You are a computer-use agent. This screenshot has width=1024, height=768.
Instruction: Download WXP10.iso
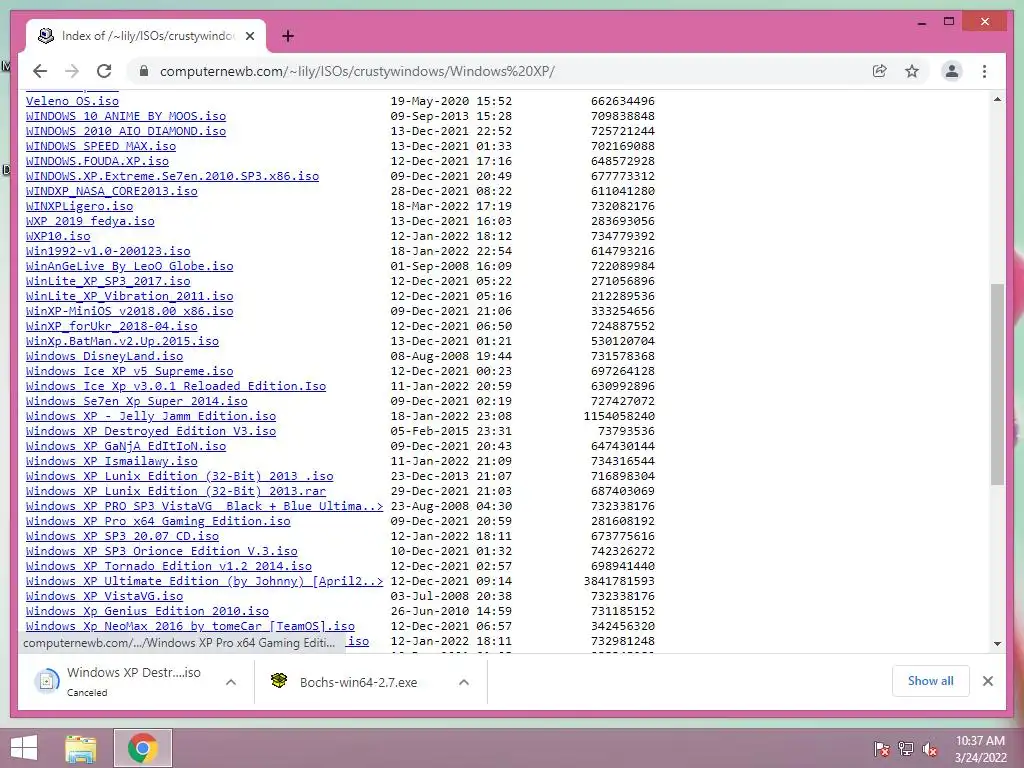tap(58, 236)
